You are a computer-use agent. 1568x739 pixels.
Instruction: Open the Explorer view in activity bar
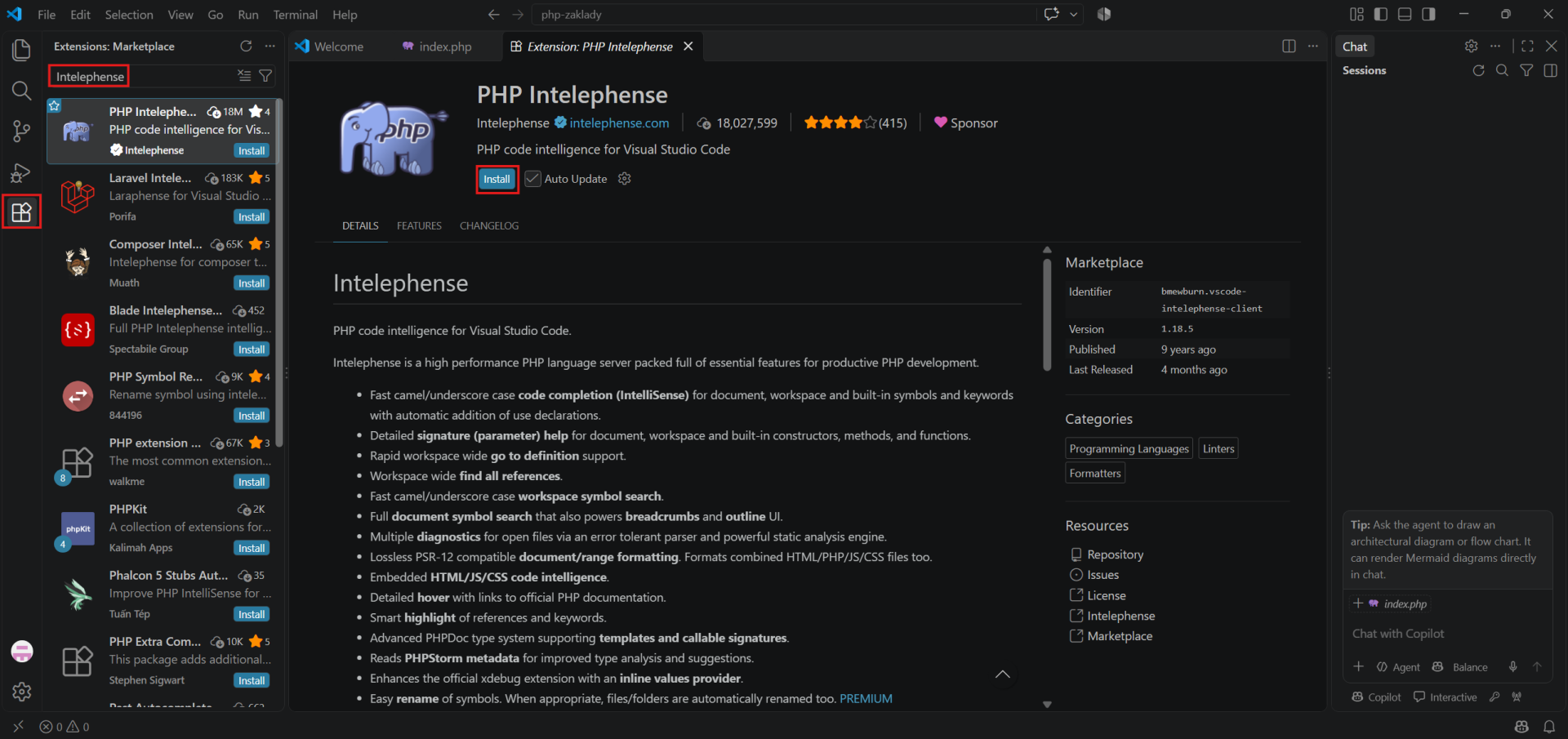point(21,50)
